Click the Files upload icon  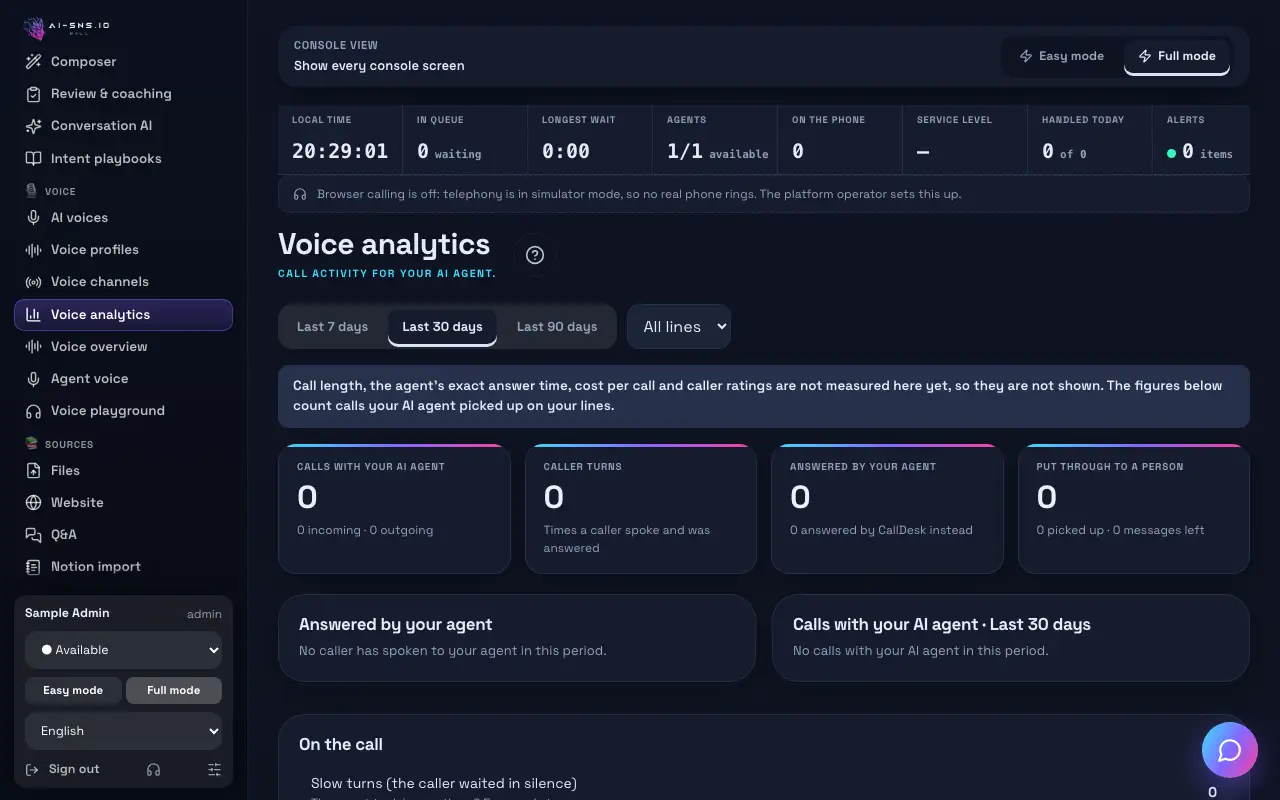33,471
